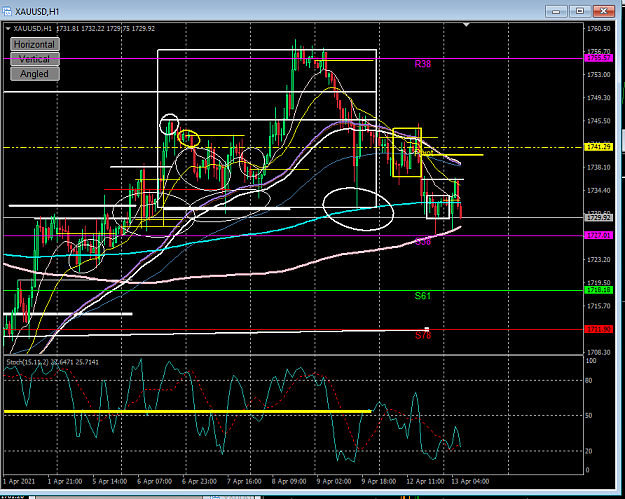The height and width of the screenshot is (499, 625).
Task: Close the XAUUSD,H1 chart window
Action: coord(604,11)
